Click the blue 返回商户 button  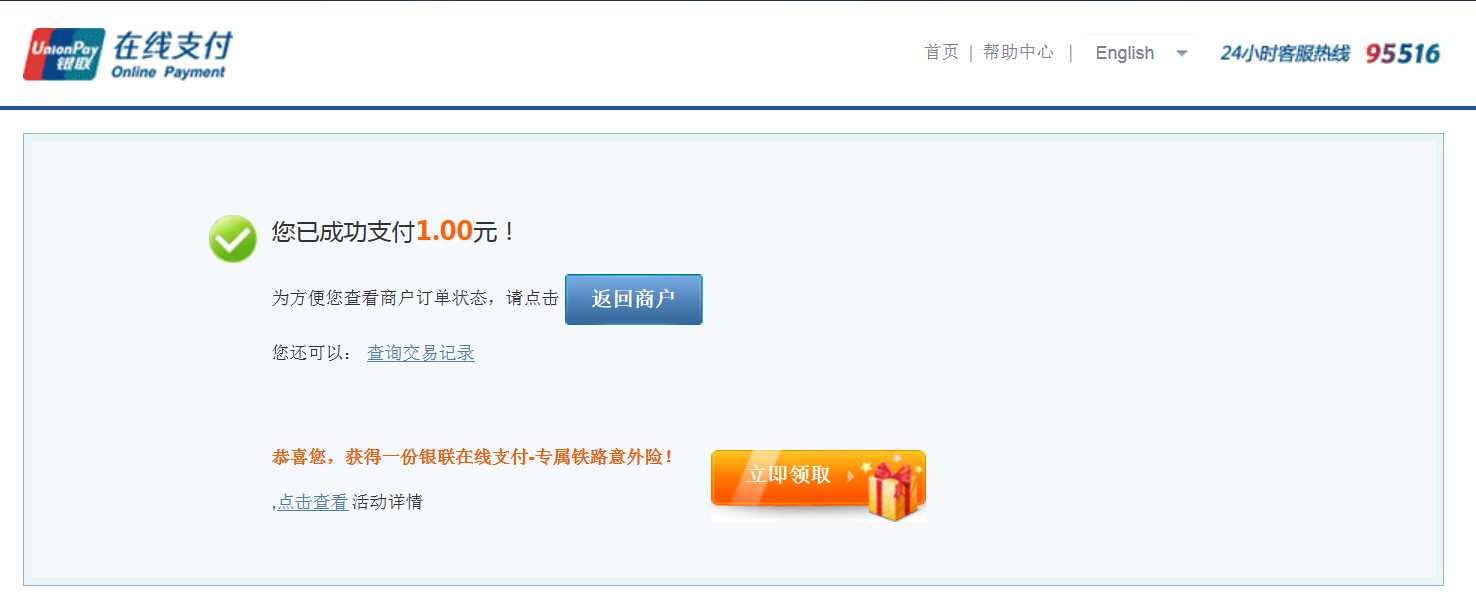pos(634,299)
